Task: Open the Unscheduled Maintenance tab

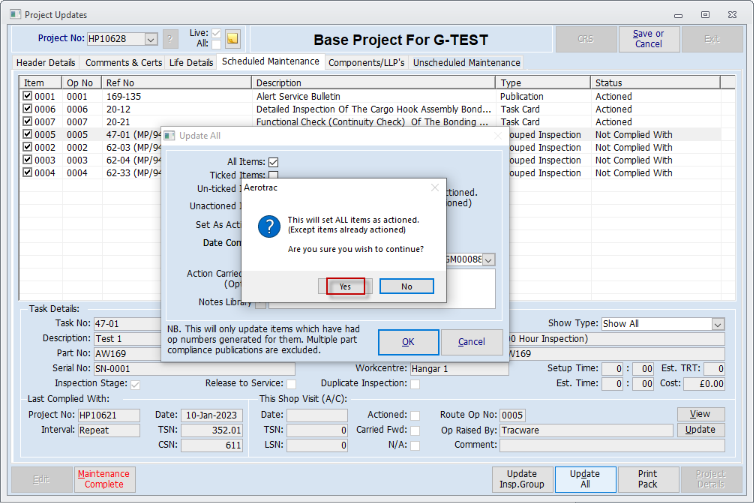Action: point(466,63)
